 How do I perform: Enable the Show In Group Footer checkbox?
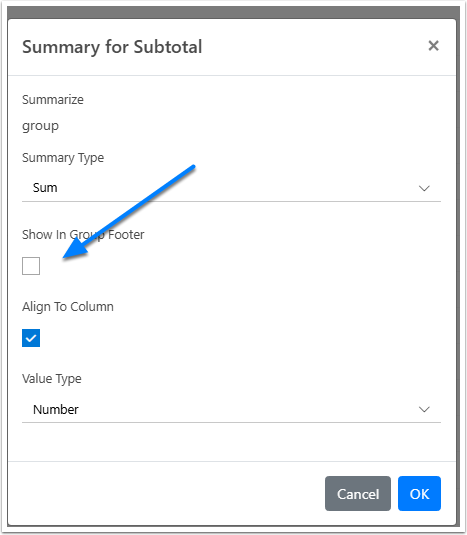31,266
